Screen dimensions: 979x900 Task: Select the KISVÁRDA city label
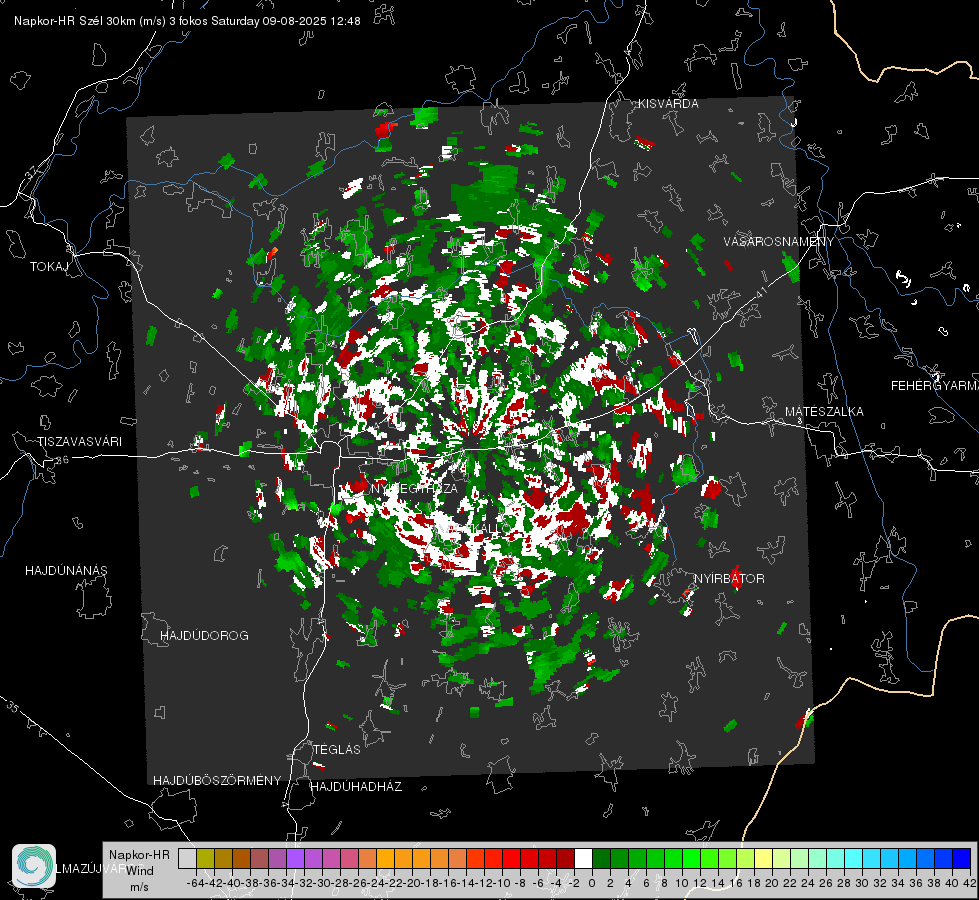pos(668,104)
